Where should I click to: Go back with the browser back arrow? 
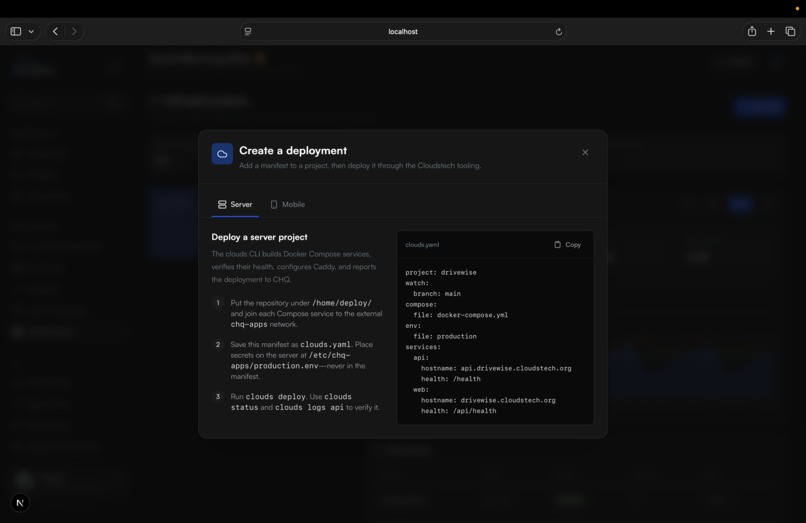[56, 31]
